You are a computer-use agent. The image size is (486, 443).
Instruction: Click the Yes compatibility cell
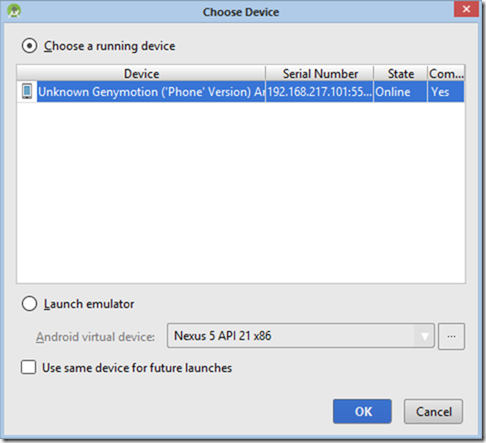coord(446,92)
